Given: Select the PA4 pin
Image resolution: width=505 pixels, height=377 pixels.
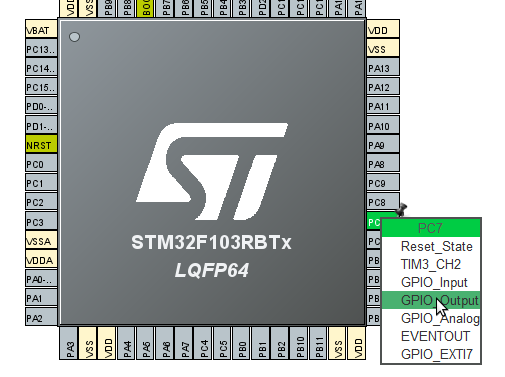Looking at the screenshot, I should (x=126, y=343).
